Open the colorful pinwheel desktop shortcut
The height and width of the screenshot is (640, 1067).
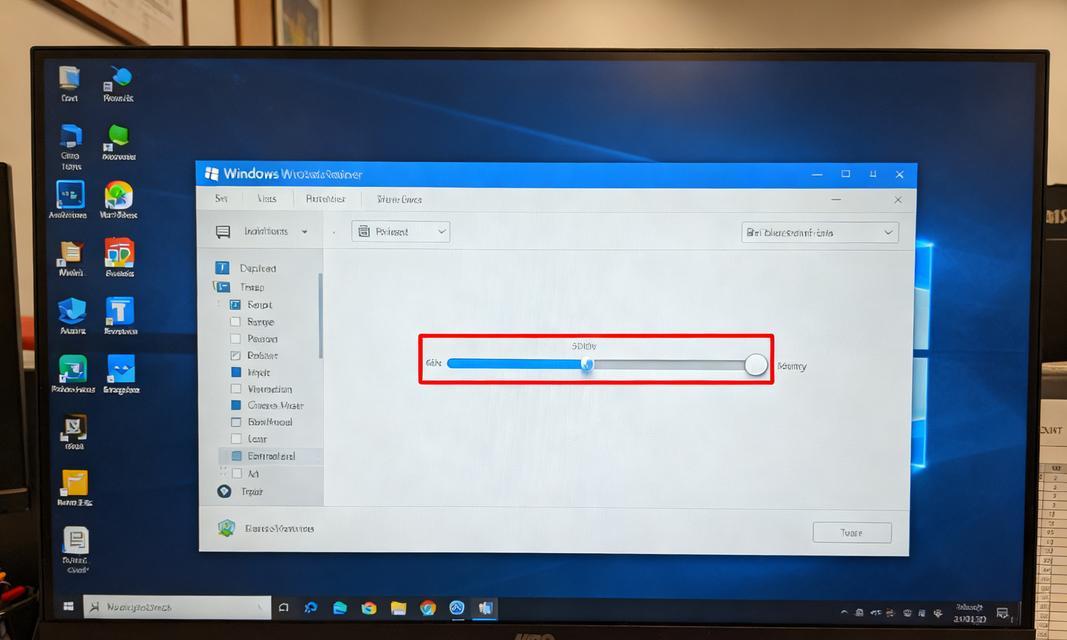coord(118,194)
